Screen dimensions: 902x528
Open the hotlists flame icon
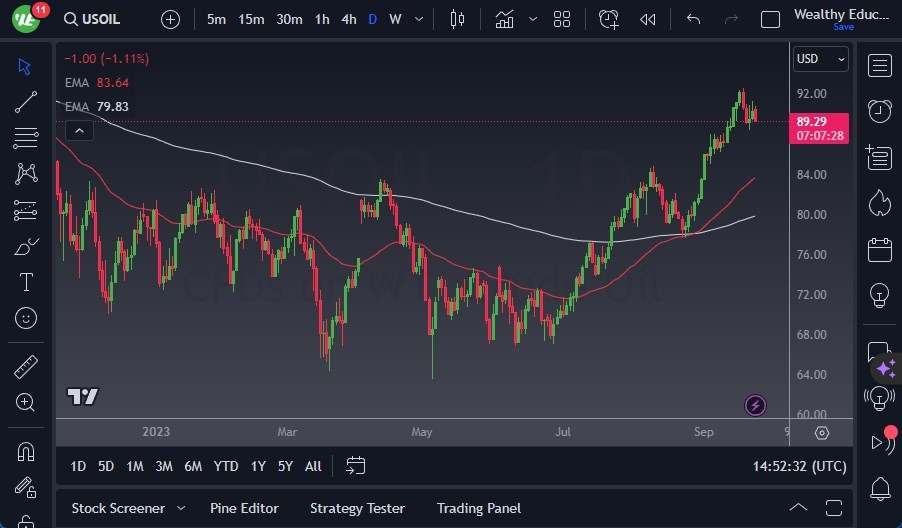880,203
